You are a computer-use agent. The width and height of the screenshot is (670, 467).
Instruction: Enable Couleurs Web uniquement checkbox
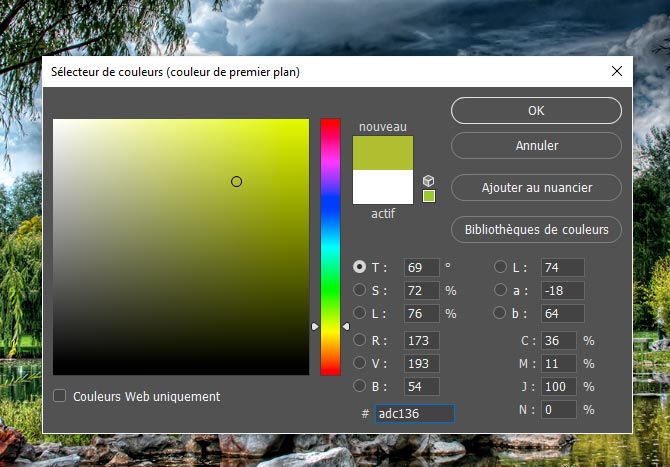coord(60,396)
